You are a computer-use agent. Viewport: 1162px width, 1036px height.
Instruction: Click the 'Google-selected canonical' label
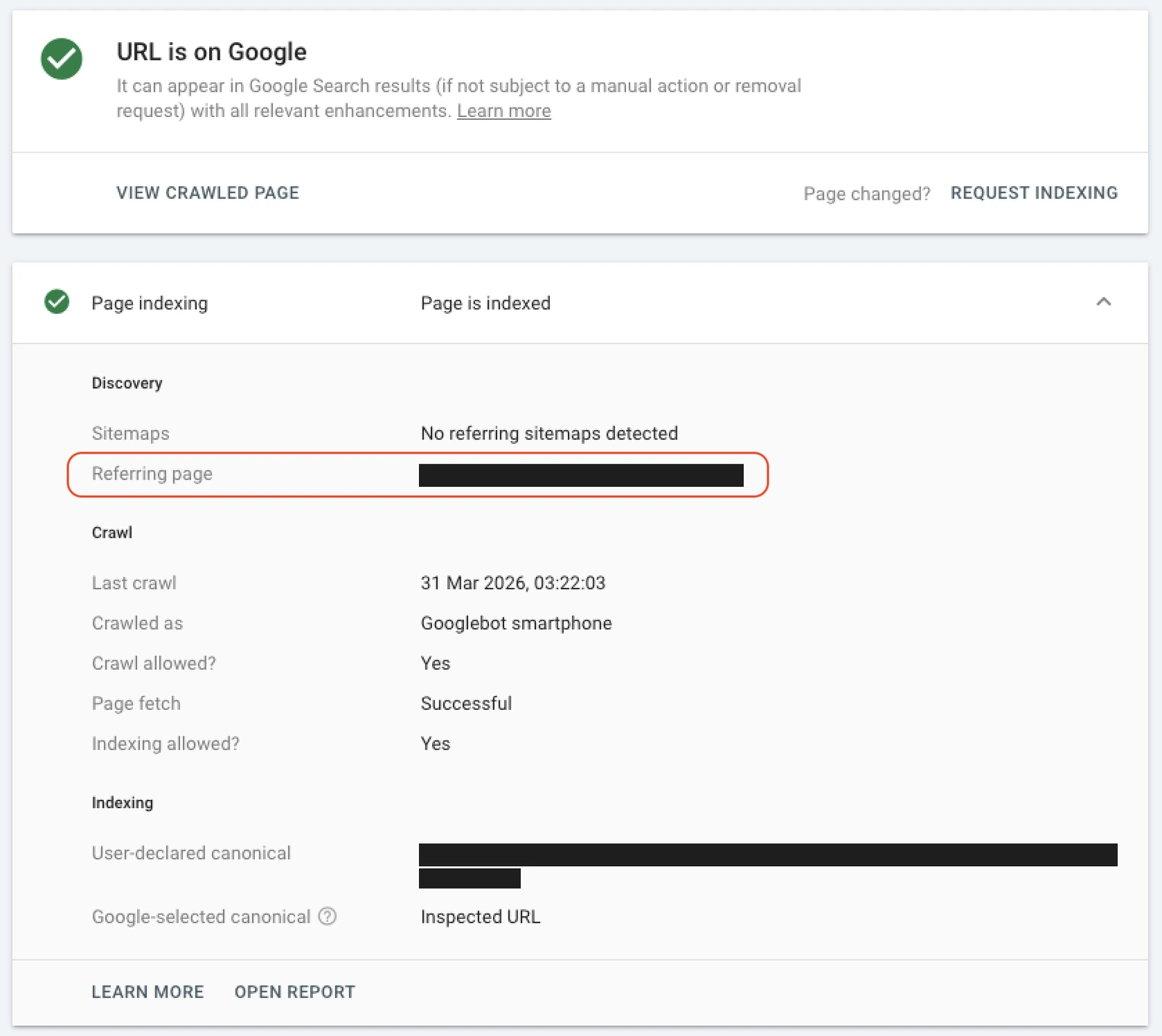point(200,917)
